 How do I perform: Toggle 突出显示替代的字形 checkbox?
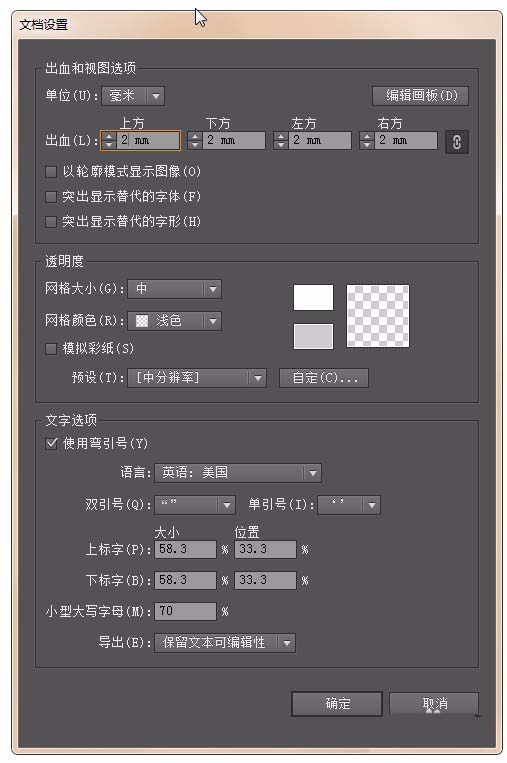coord(51,222)
